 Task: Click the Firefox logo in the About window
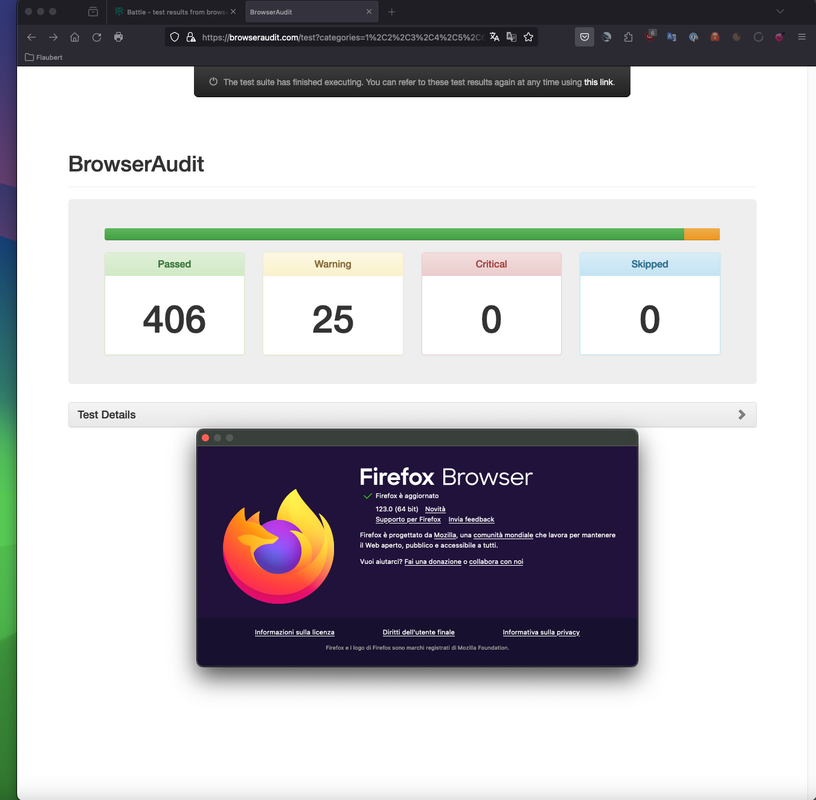point(278,547)
